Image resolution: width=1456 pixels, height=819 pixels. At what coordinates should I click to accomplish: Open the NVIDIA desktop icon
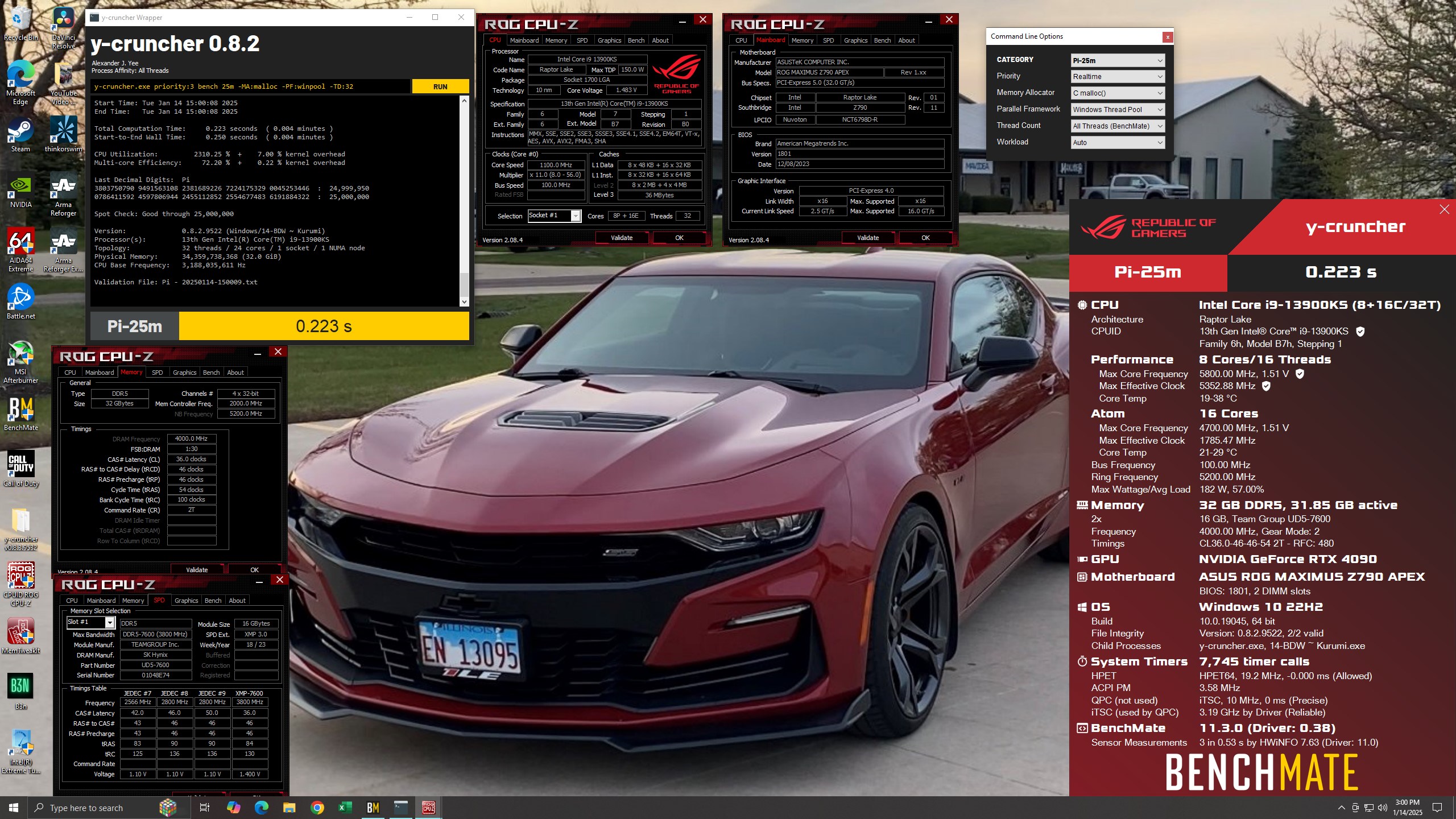(x=20, y=191)
